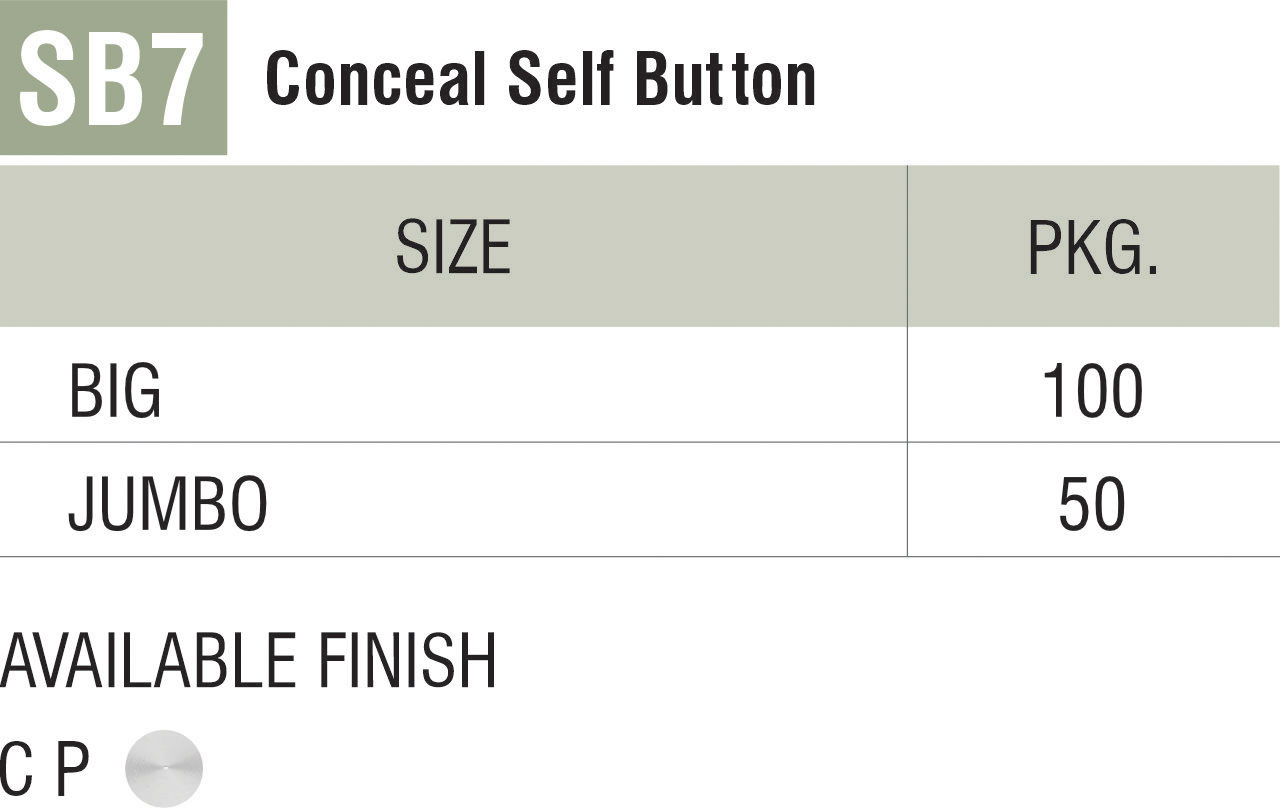This screenshot has width=1280, height=808.
Task: Click the letter C in the finish code
Action: coord(16,769)
